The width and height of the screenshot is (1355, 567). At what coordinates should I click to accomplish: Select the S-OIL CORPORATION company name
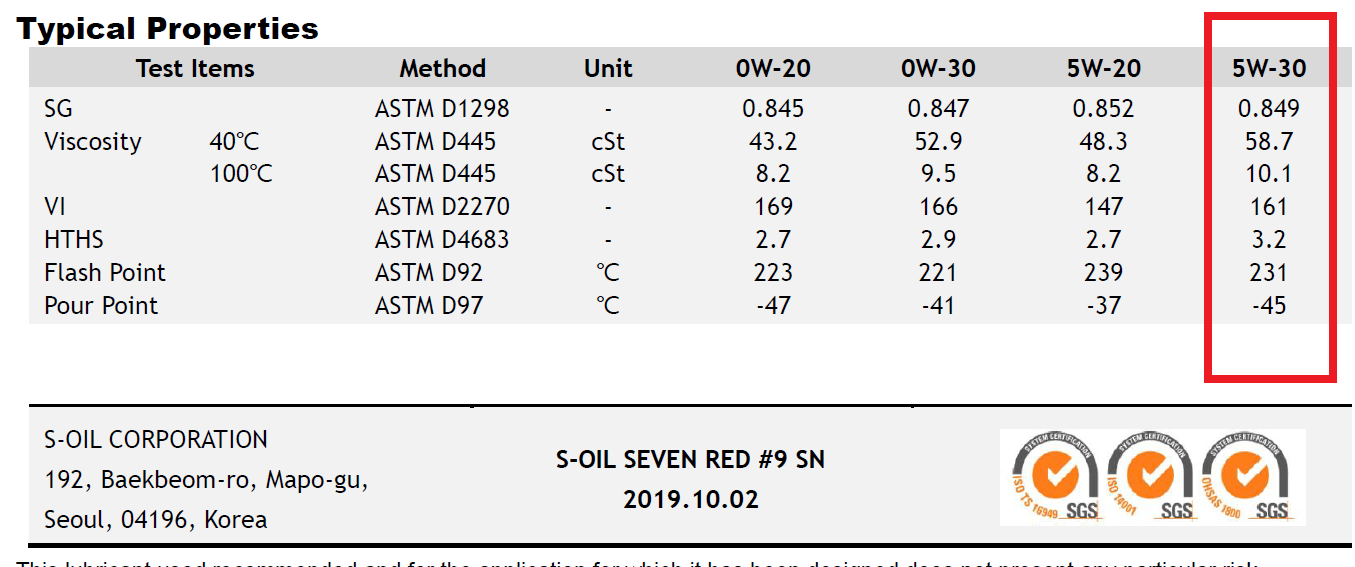pos(156,439)
